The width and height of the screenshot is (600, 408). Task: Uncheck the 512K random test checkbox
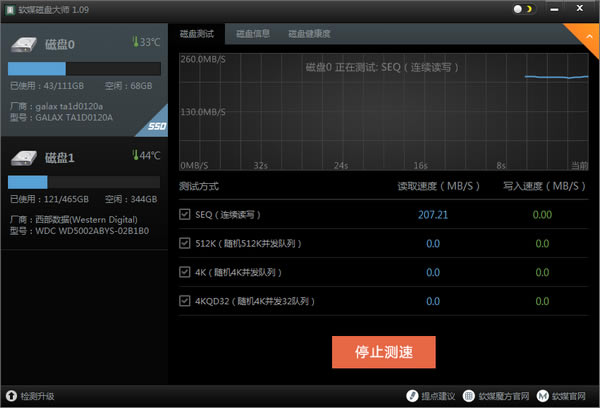point(184,243)
